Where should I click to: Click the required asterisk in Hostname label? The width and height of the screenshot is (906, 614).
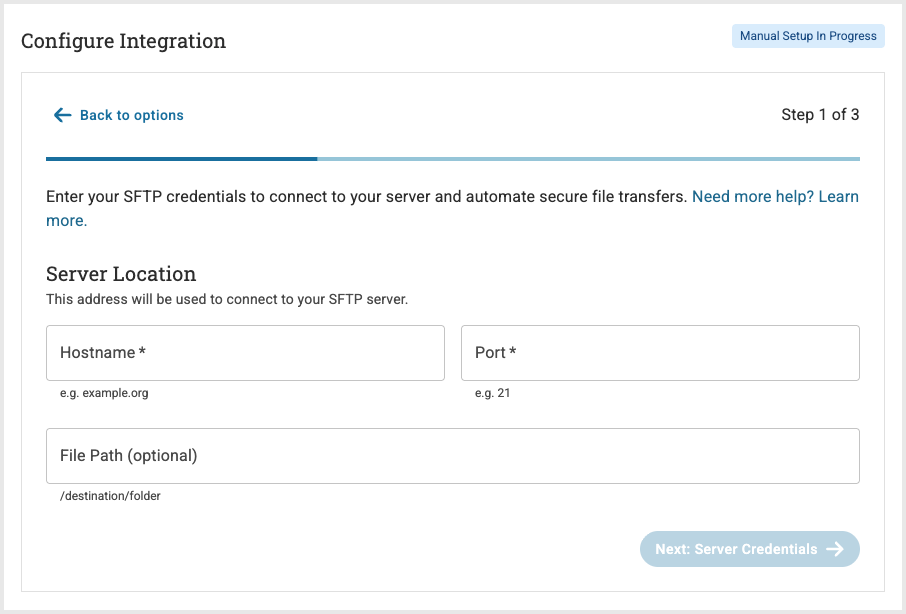(x=142, y=352)
